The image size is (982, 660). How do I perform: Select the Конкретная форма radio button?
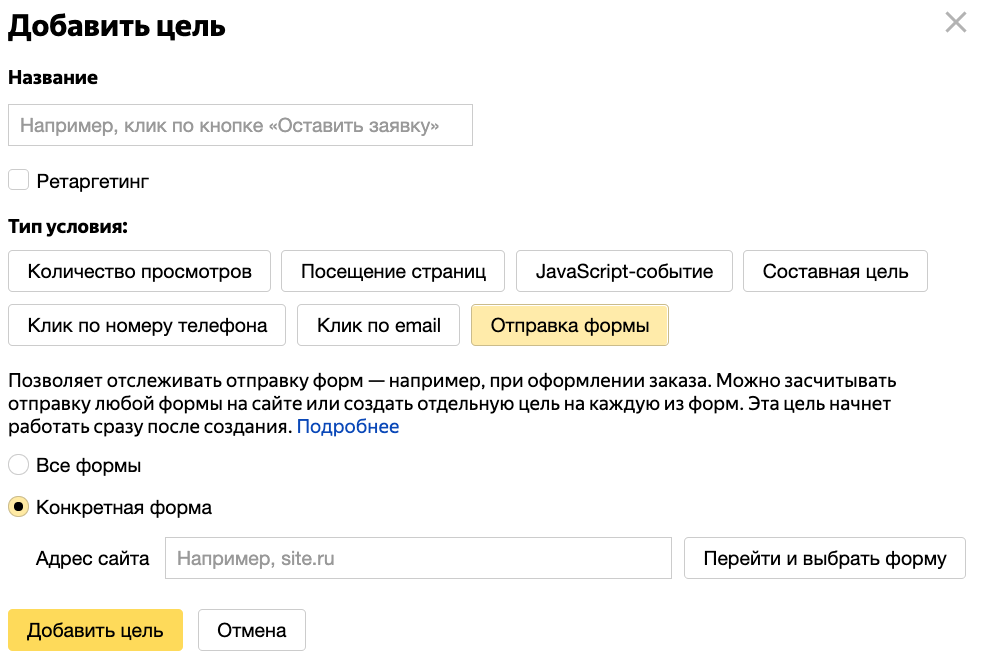click(x=18, y=507)
